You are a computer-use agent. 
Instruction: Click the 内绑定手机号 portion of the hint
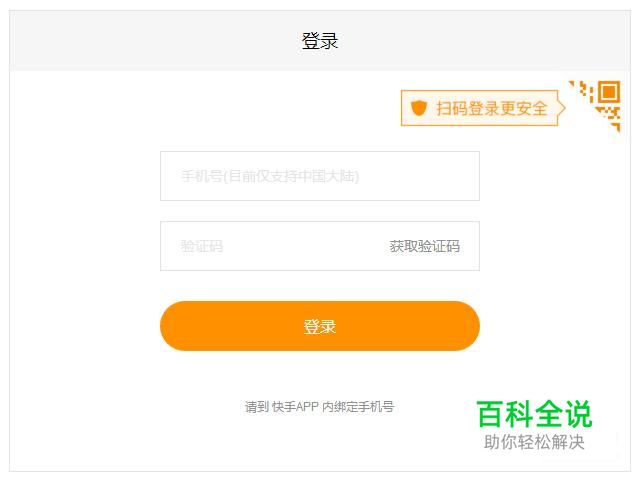pos(359,406)
